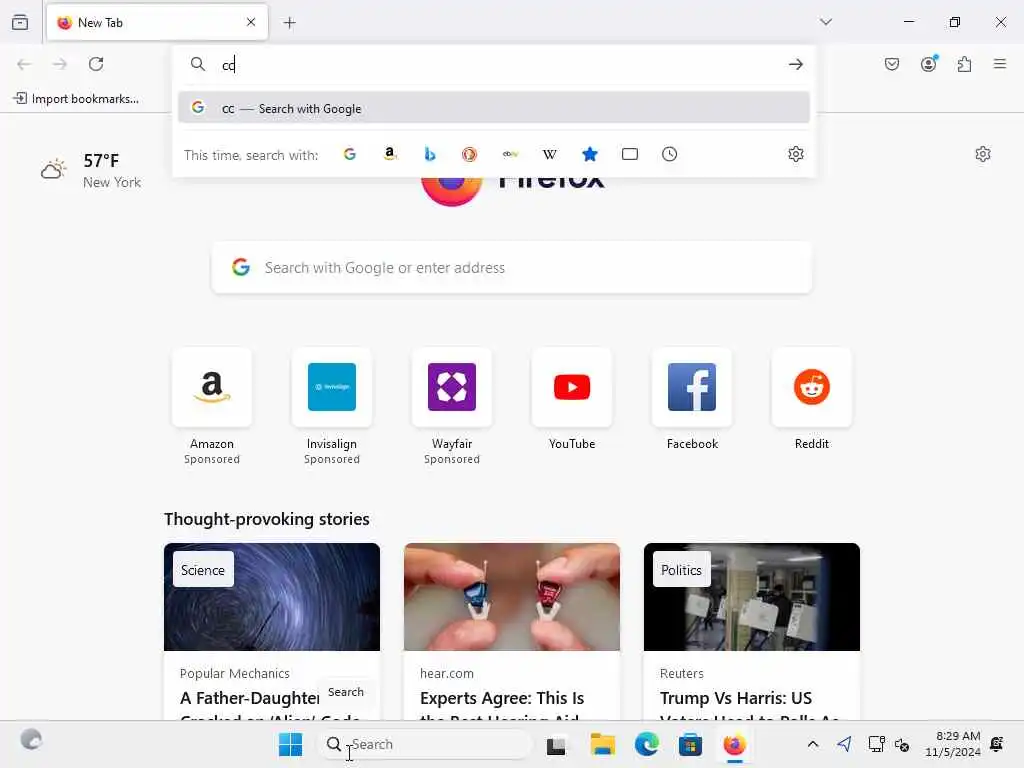List all tabs with the chevron
Screen dimensions: 1024x768
(826, 22)
